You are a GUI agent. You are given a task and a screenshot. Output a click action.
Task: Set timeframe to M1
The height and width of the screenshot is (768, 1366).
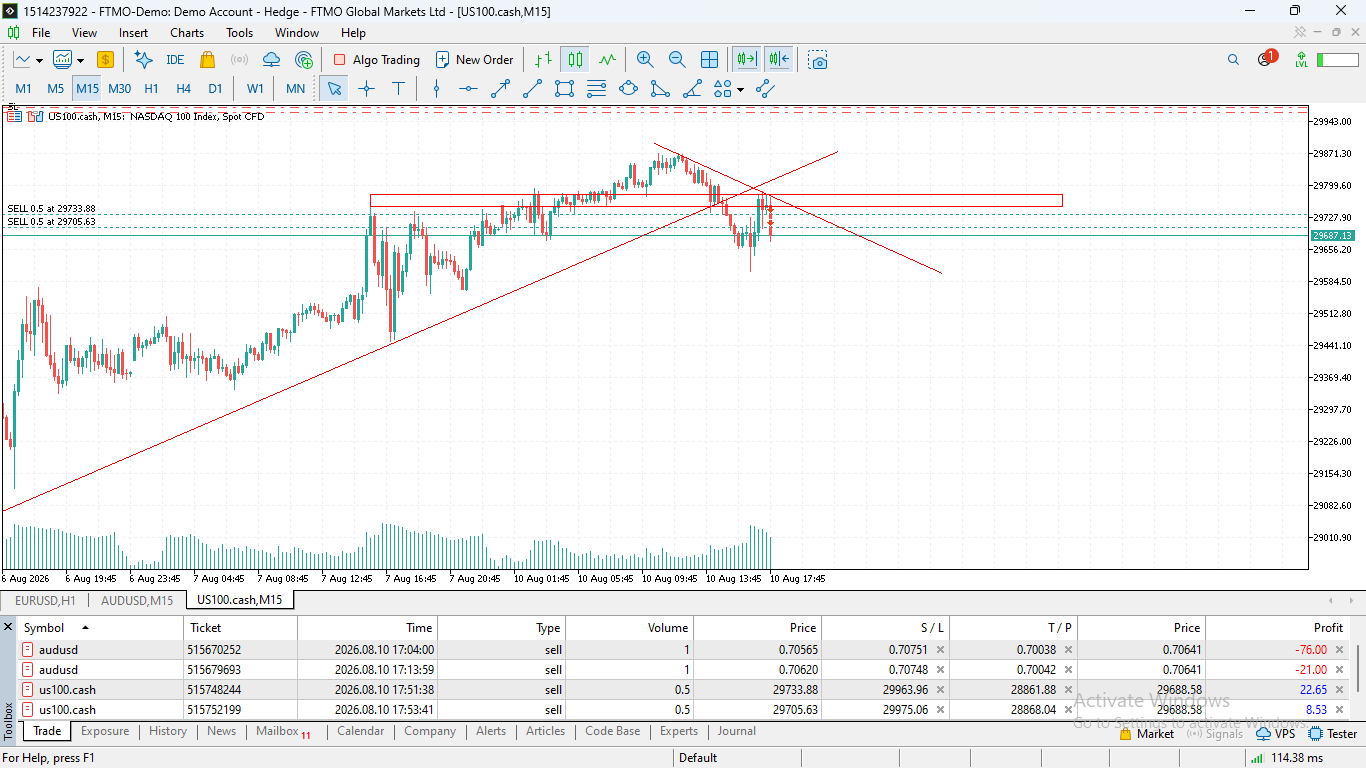click(x=23, y=89)
